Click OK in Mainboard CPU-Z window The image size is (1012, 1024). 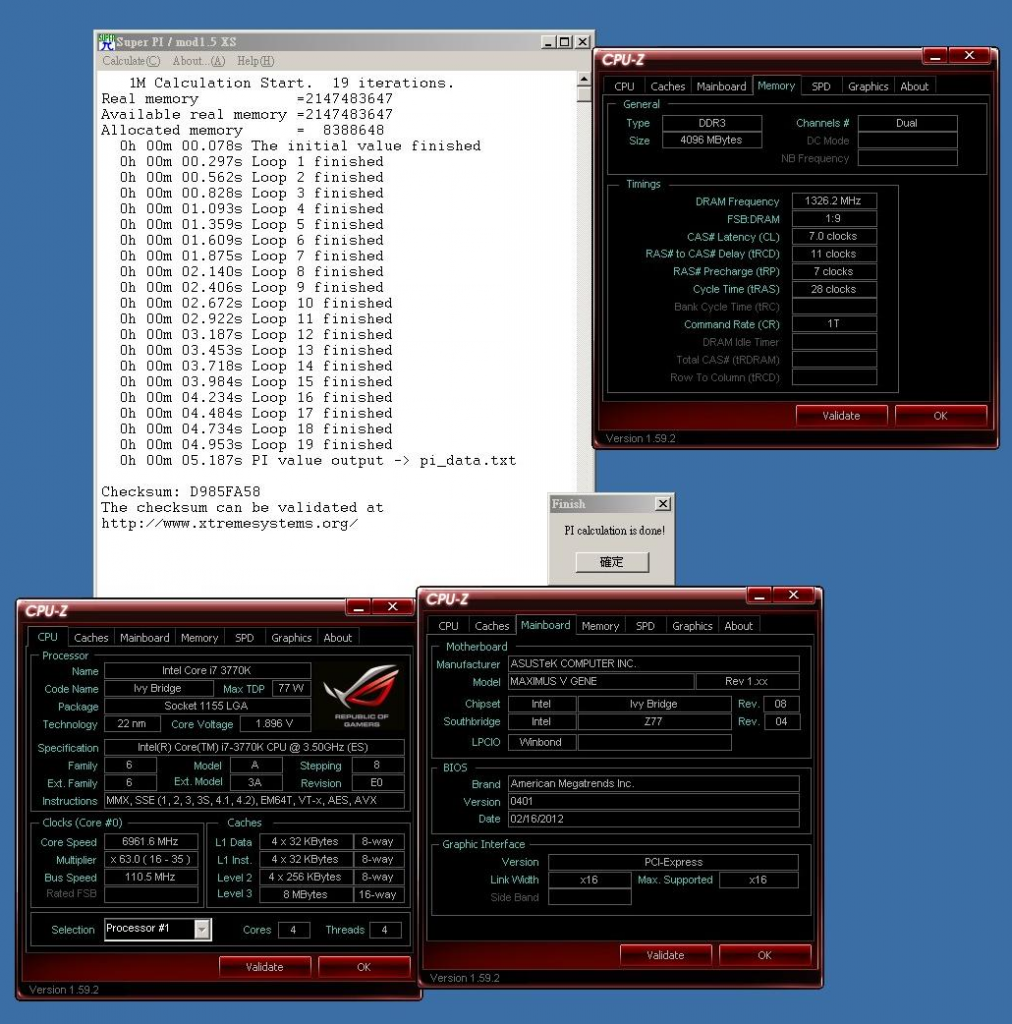click(x=765, y=955)
